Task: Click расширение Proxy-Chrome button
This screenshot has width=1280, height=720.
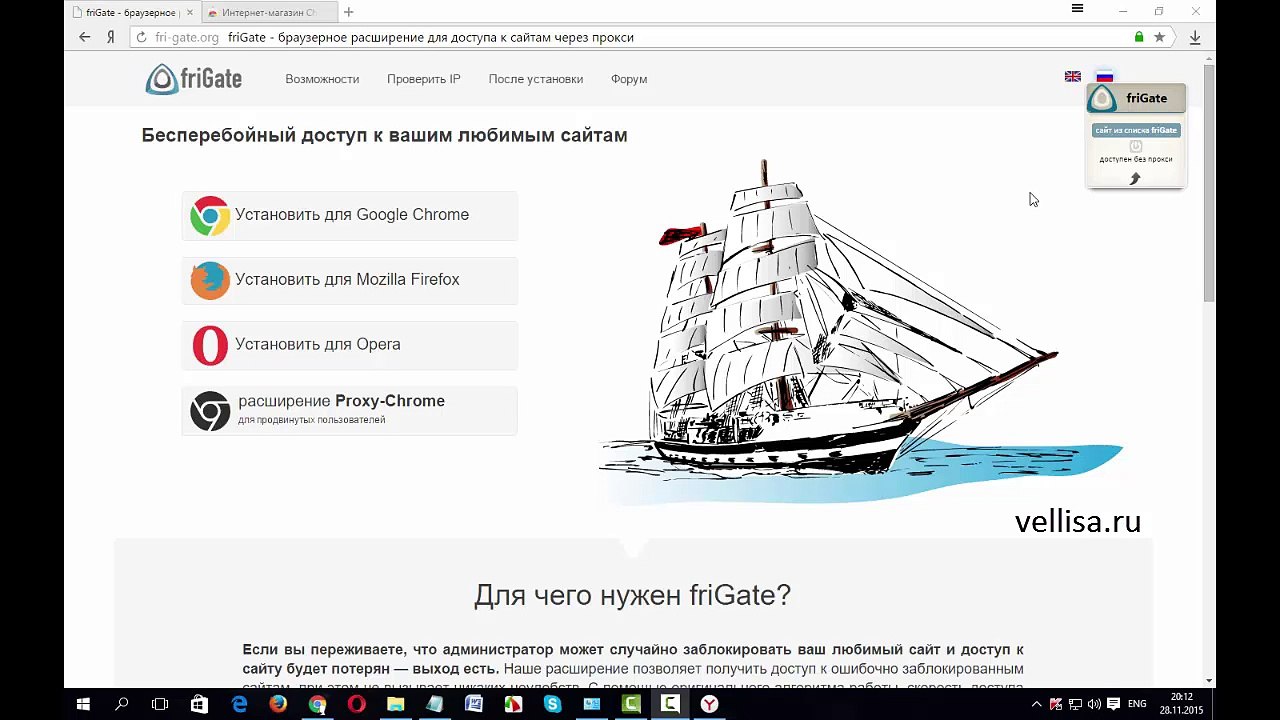Action: click(350, 410)
